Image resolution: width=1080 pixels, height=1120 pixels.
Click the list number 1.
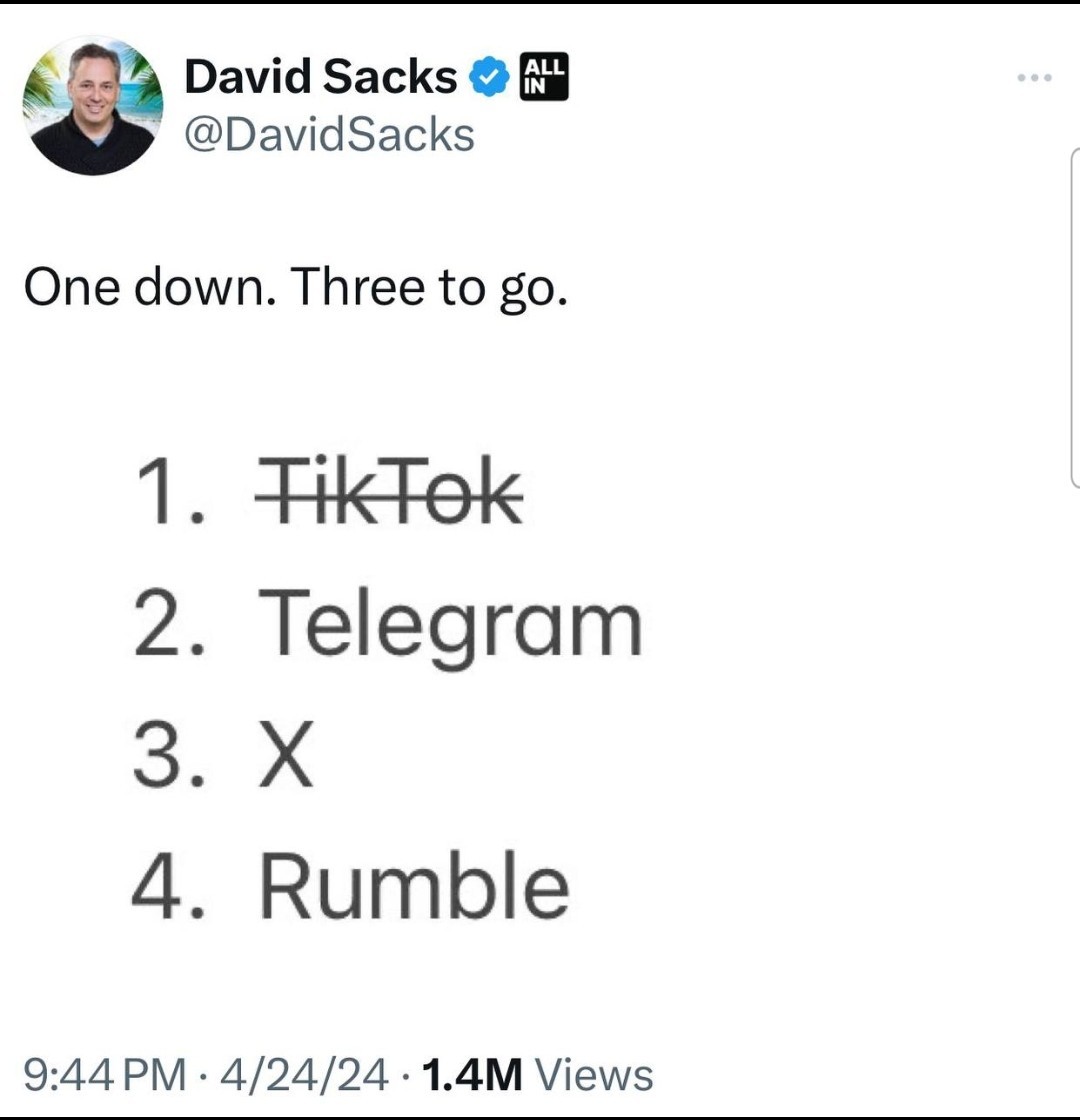[x=171, y=491]
